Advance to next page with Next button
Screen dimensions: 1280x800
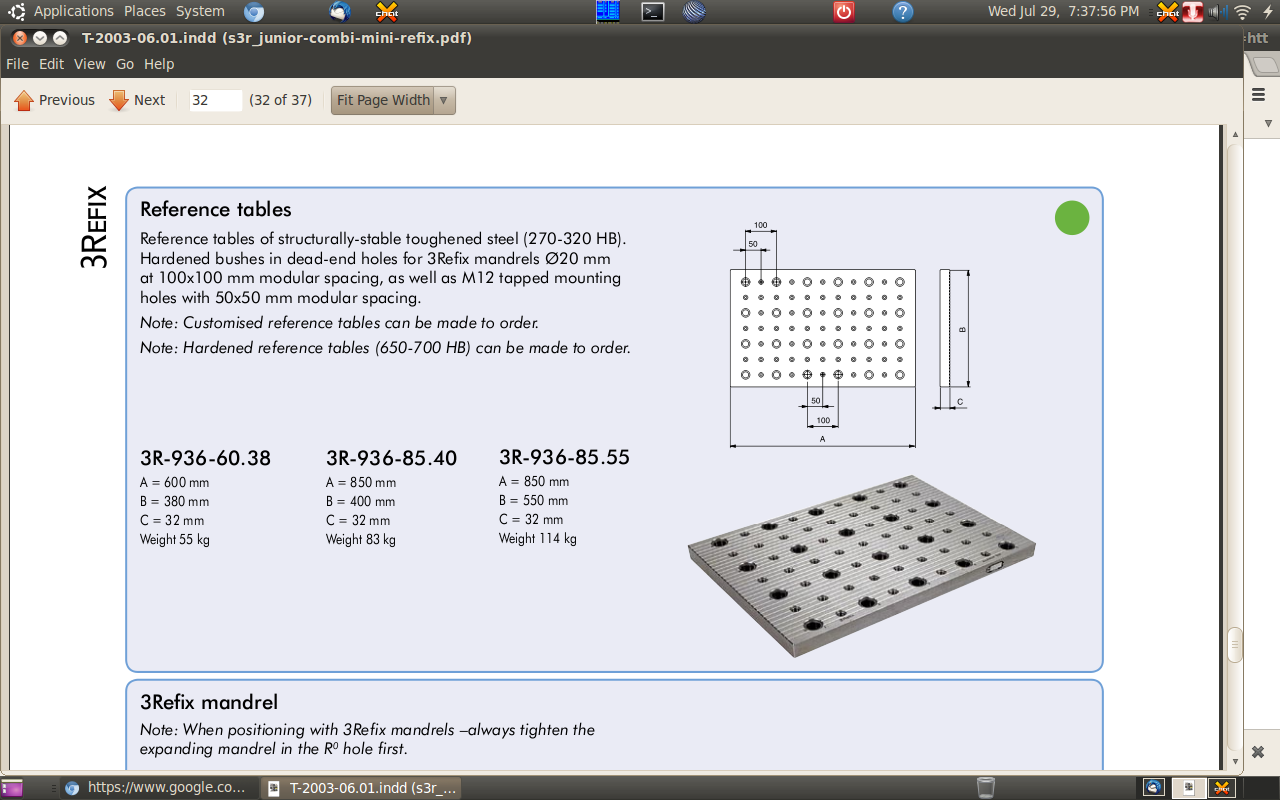(137, 100)
